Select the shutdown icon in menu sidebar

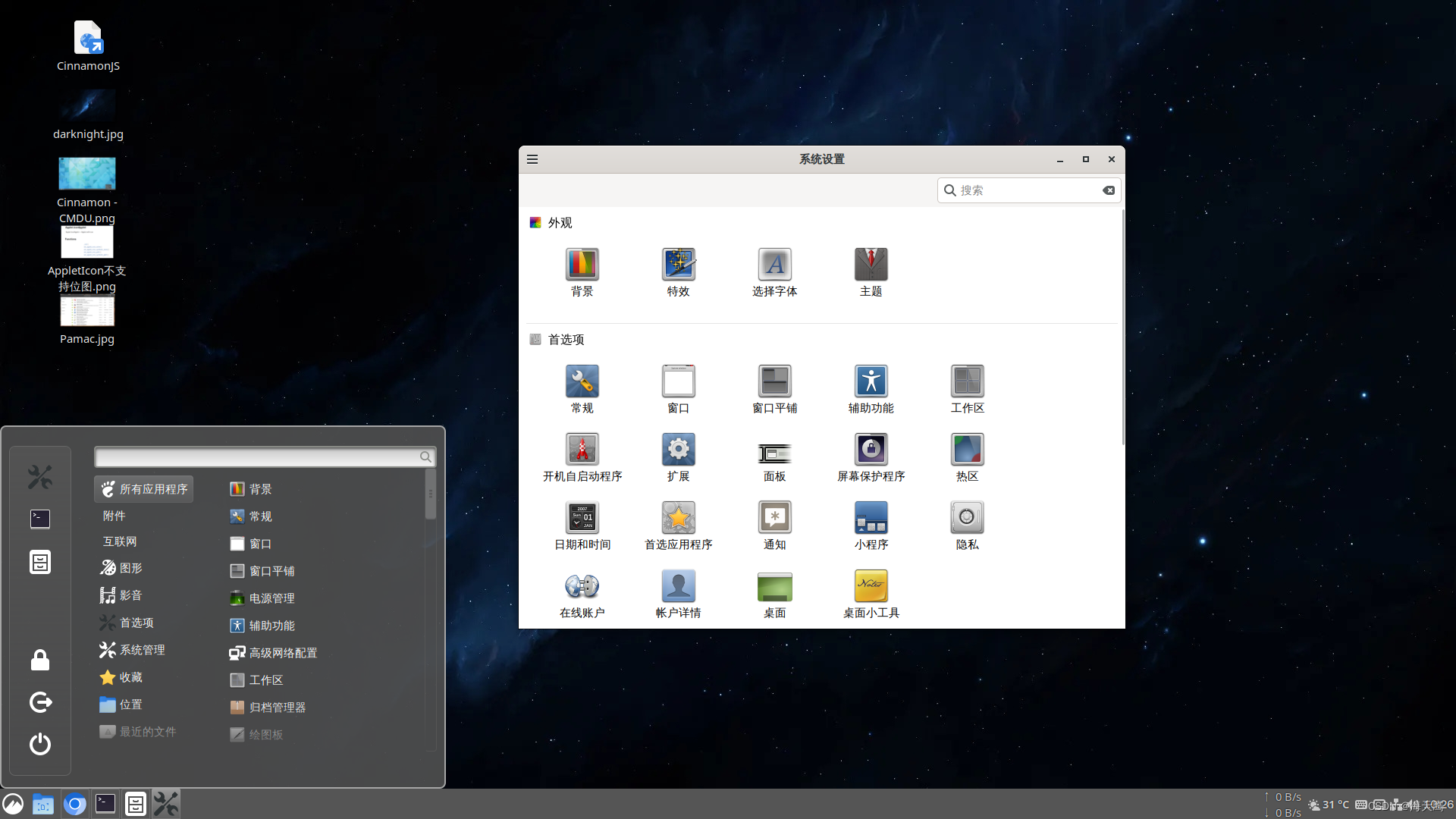[39, 745]
